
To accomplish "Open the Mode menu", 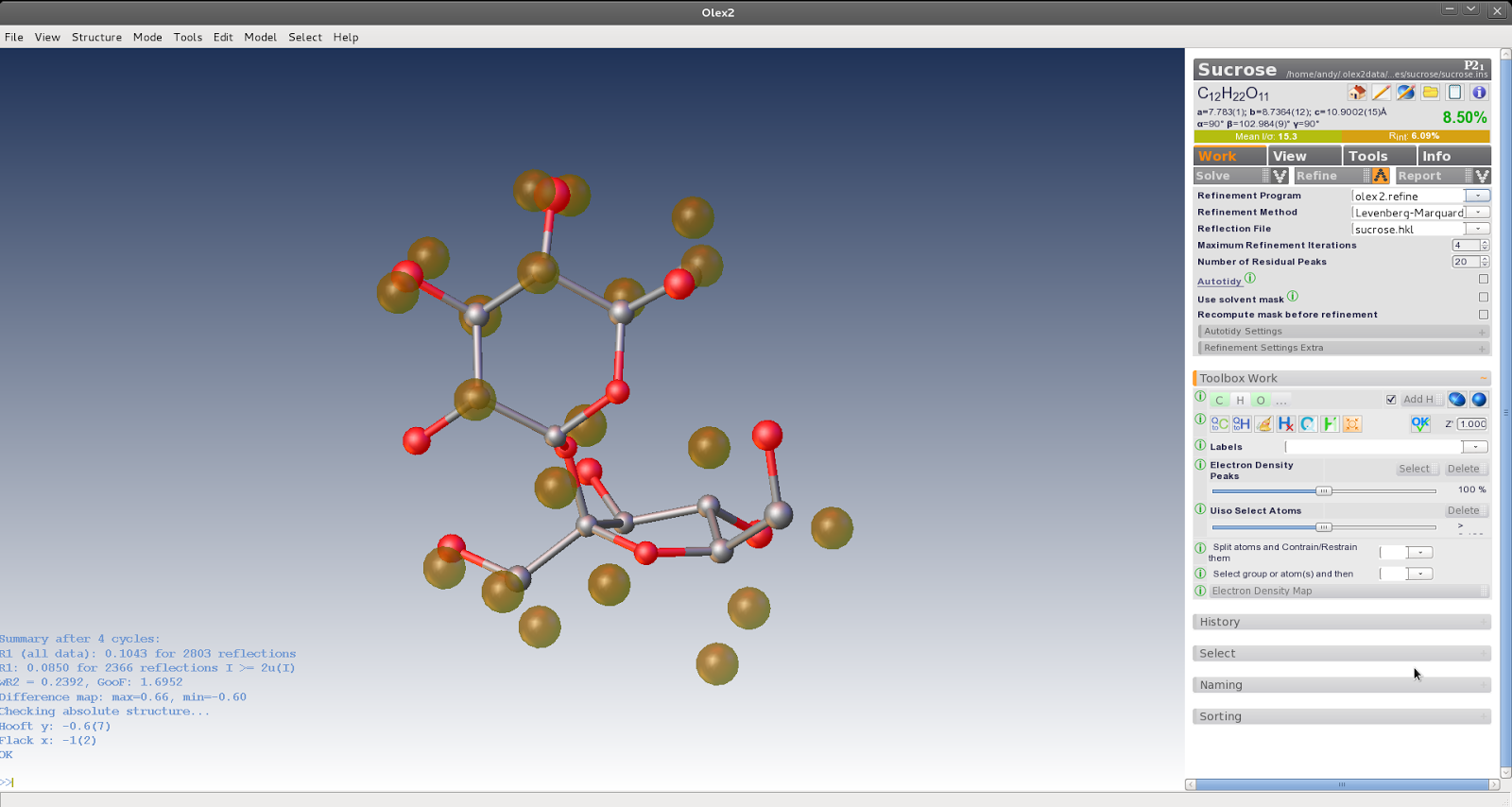I will click(147, 37).
